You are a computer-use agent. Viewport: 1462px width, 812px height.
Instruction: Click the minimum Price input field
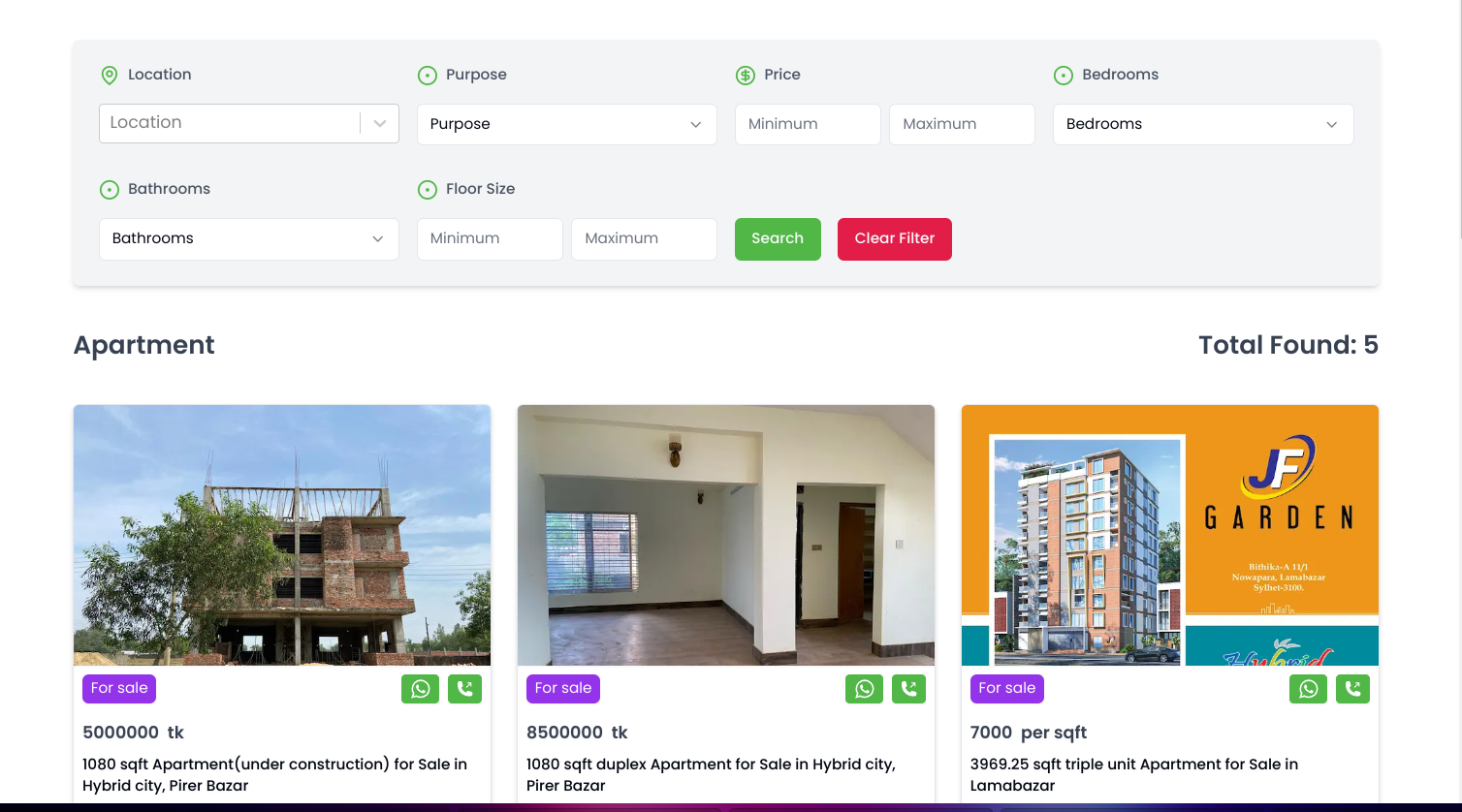808,124
